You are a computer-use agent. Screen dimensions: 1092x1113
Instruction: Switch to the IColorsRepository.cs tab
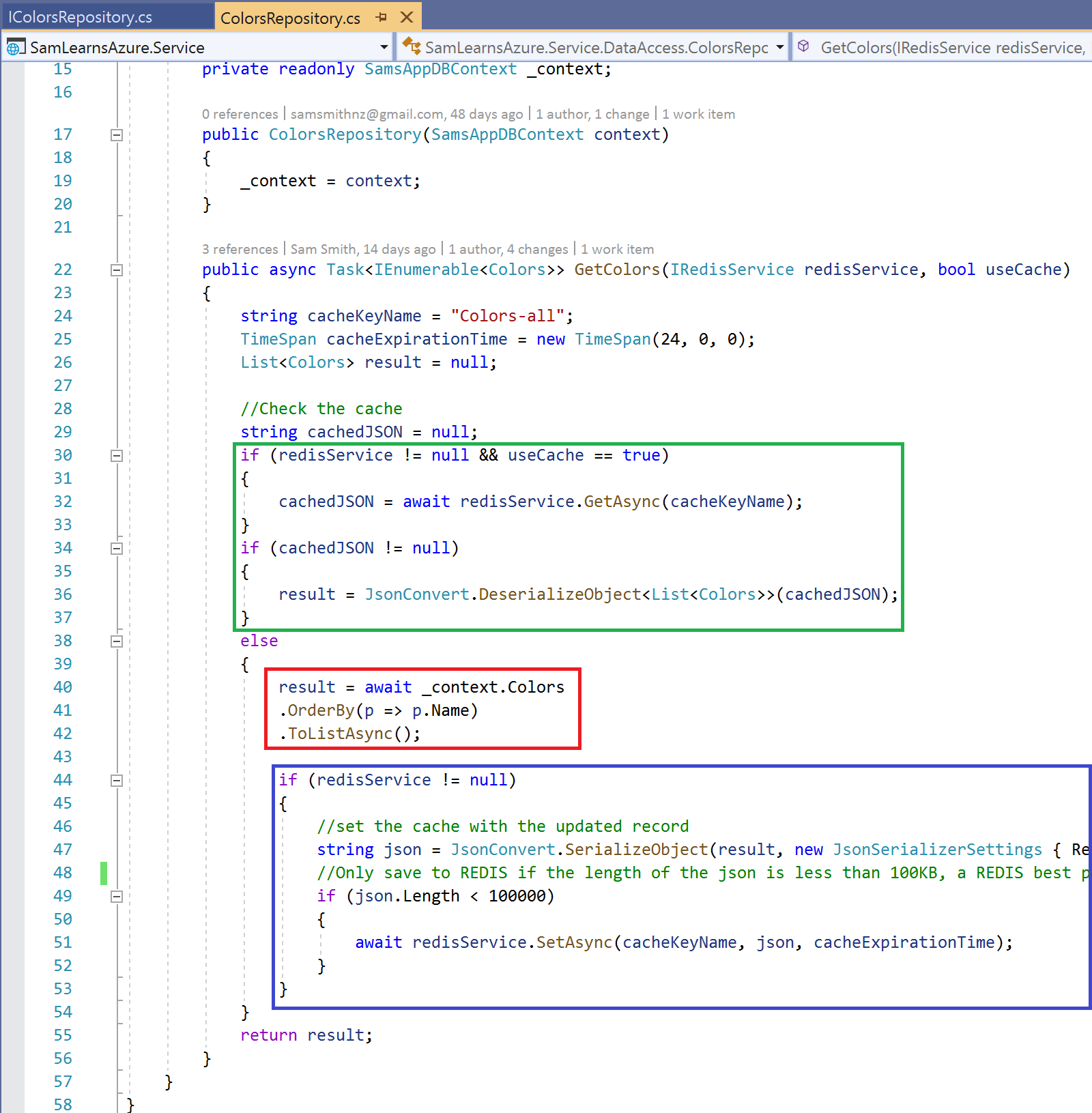coord(81,17)
